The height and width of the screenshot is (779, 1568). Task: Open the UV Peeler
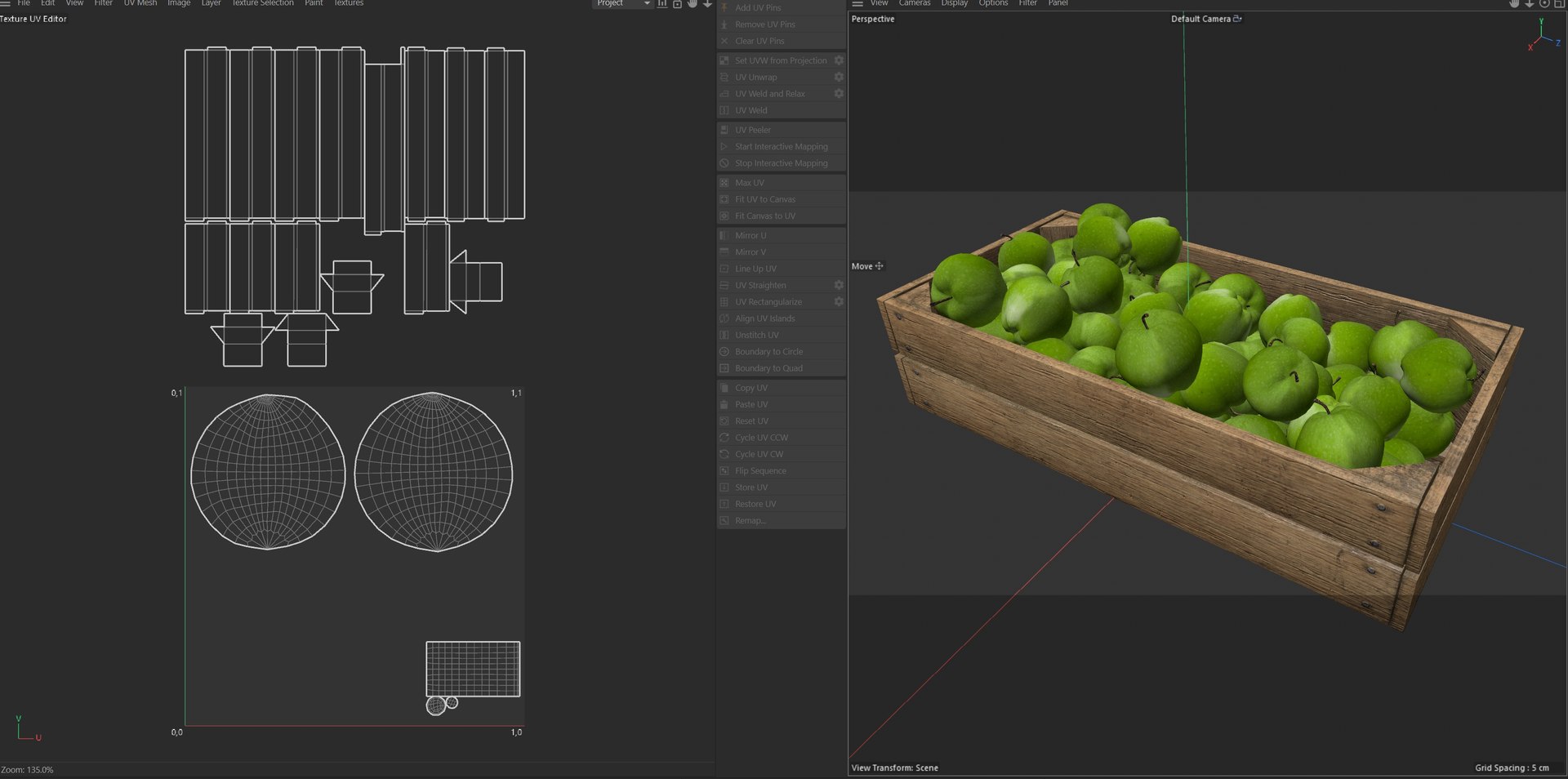(781, 130)
